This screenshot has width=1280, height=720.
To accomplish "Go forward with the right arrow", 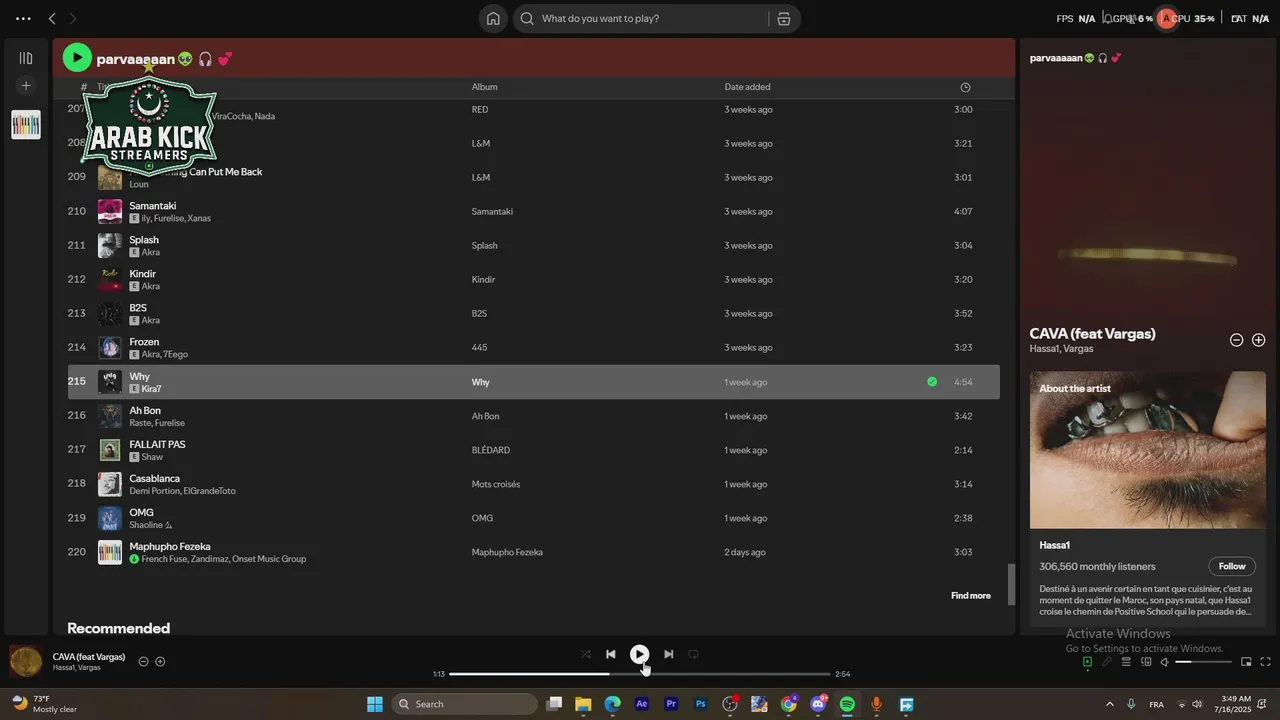I will point(72,18).
